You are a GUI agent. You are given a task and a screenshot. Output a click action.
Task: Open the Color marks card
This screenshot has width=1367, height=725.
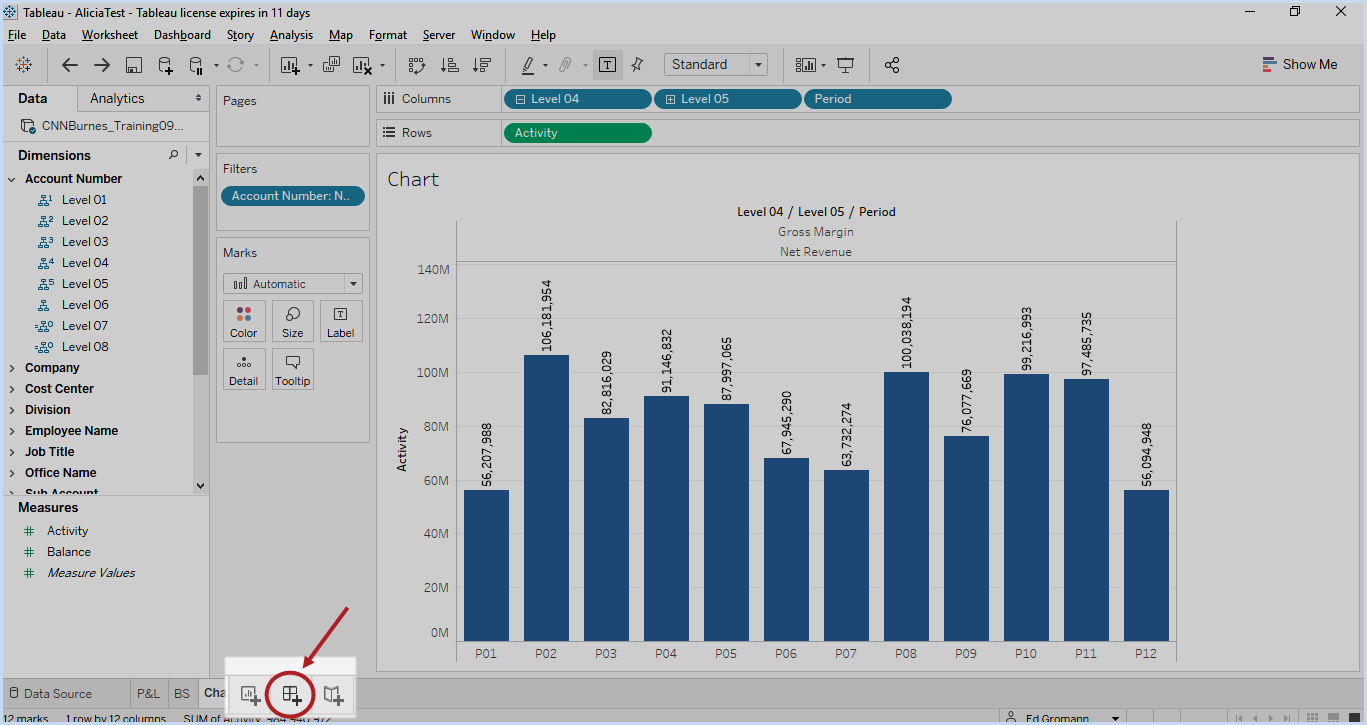point(244,321)
